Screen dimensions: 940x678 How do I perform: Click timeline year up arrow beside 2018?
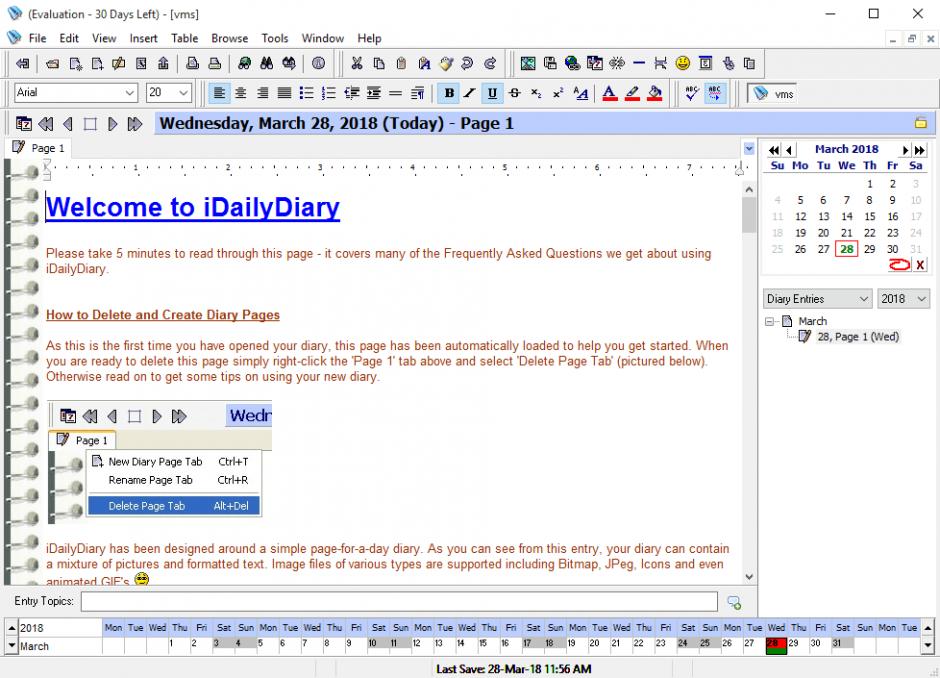12,628
